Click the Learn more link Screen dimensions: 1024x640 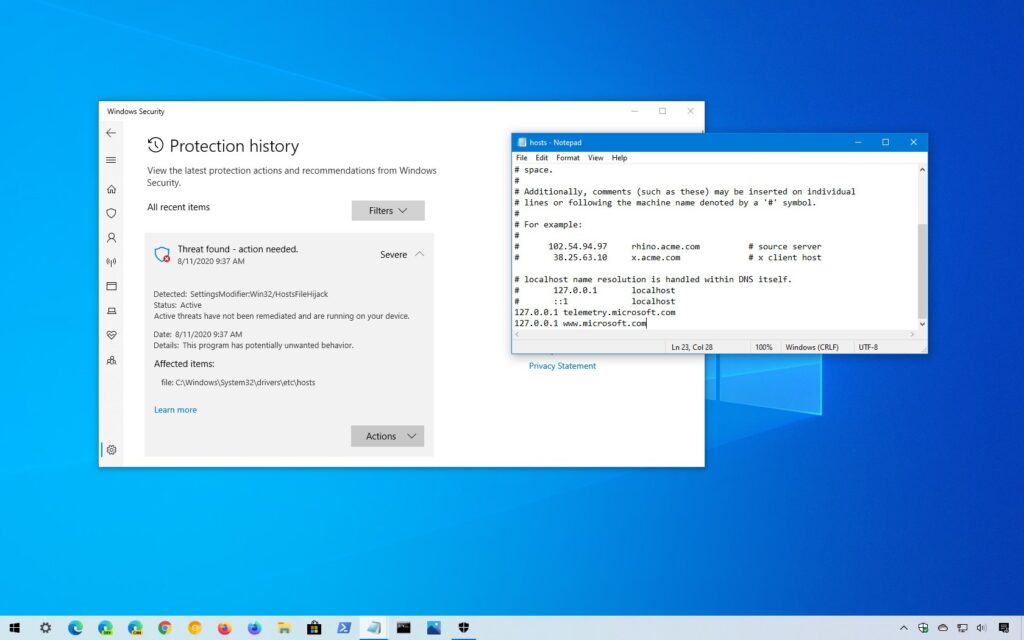pyautogui.click(x=175, y=409)
